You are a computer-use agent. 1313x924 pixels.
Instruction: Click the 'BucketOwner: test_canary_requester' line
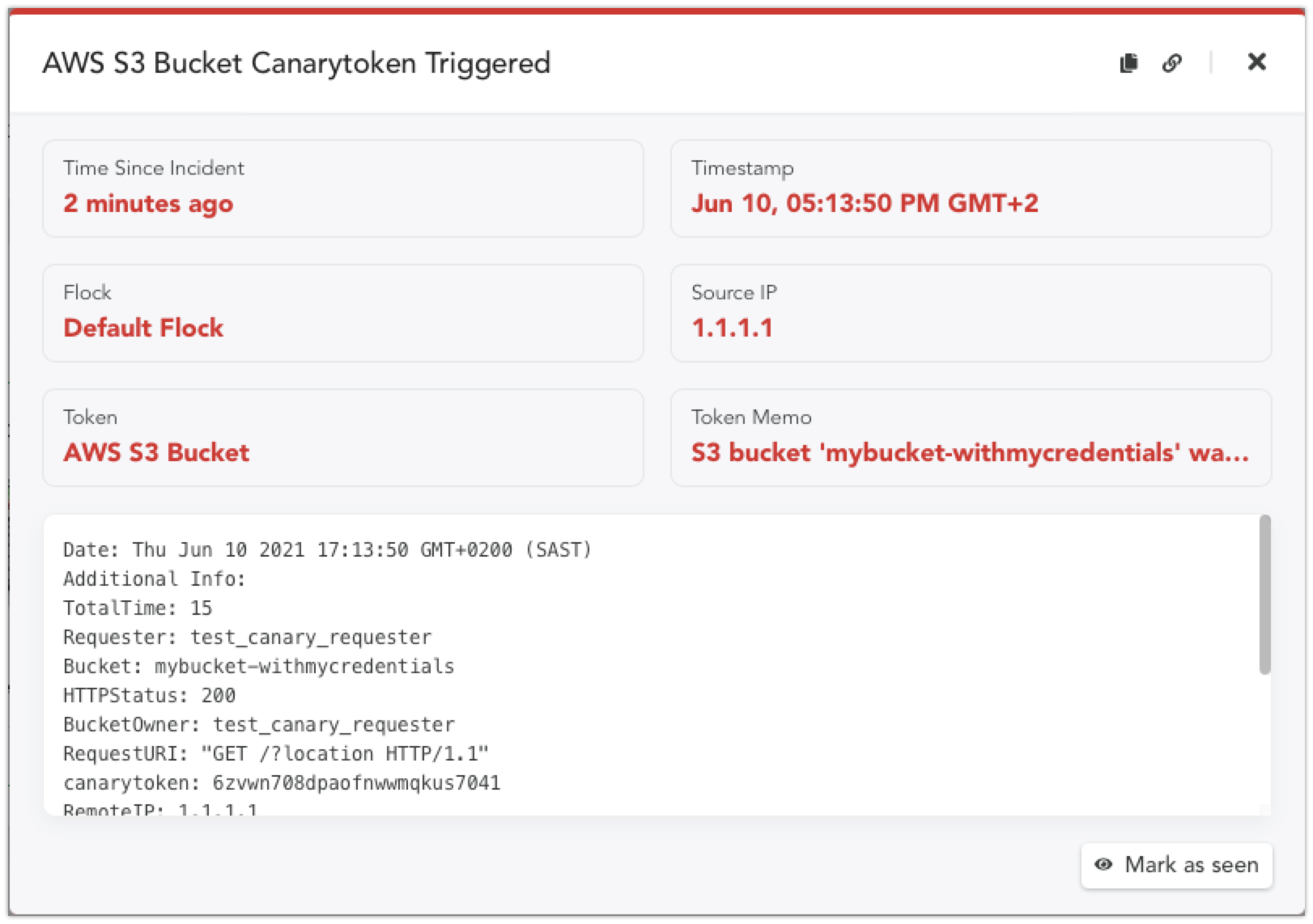[x=259, y=725]
